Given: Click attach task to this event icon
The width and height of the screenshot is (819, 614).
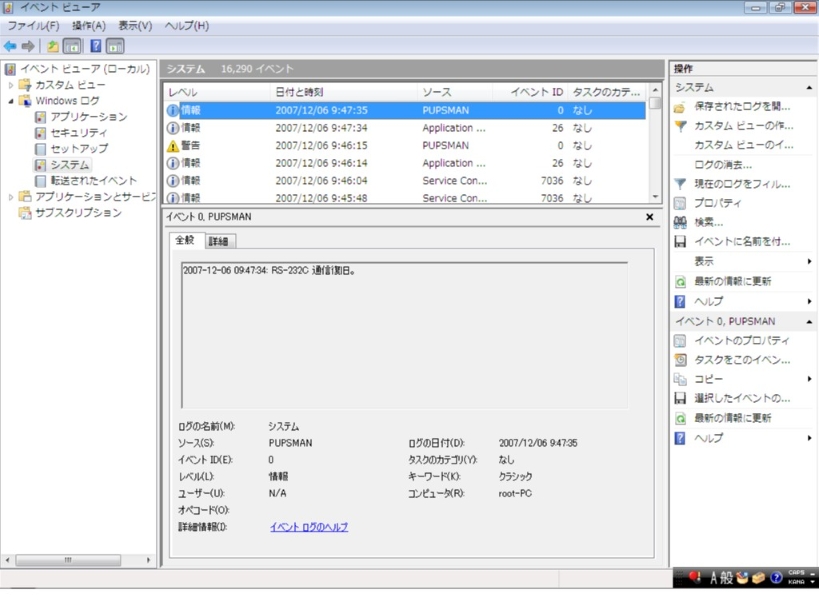Looking at the screenshot, I should click(680, 360).
